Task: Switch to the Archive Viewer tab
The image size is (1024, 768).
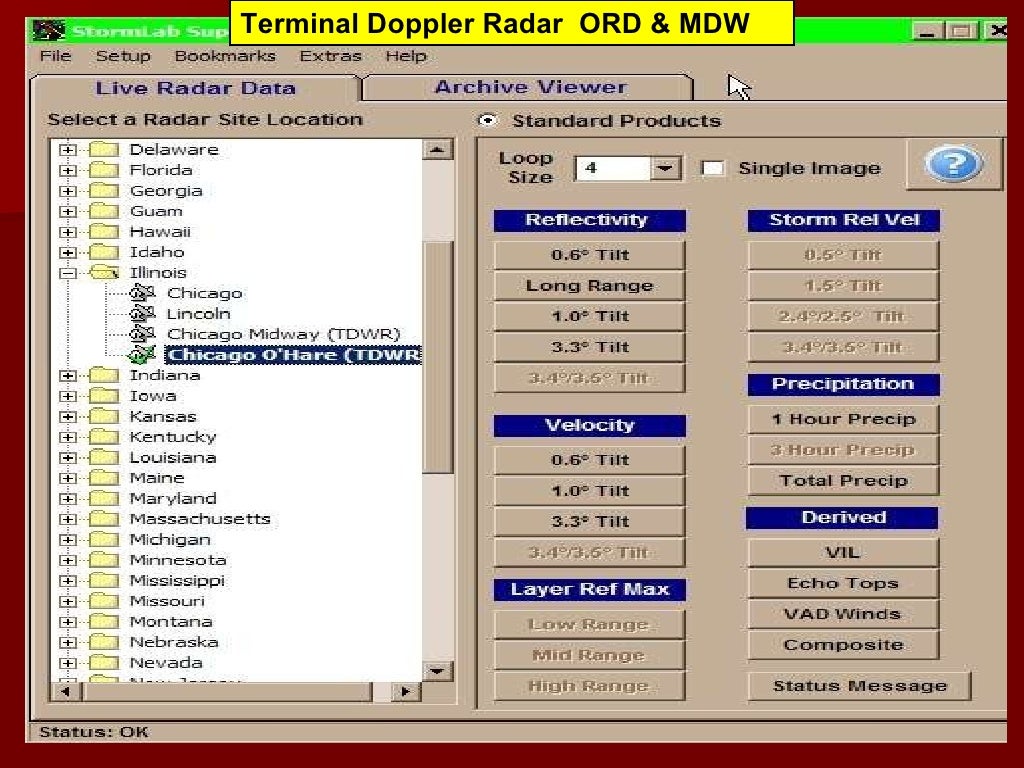Action: coord(530,87)
